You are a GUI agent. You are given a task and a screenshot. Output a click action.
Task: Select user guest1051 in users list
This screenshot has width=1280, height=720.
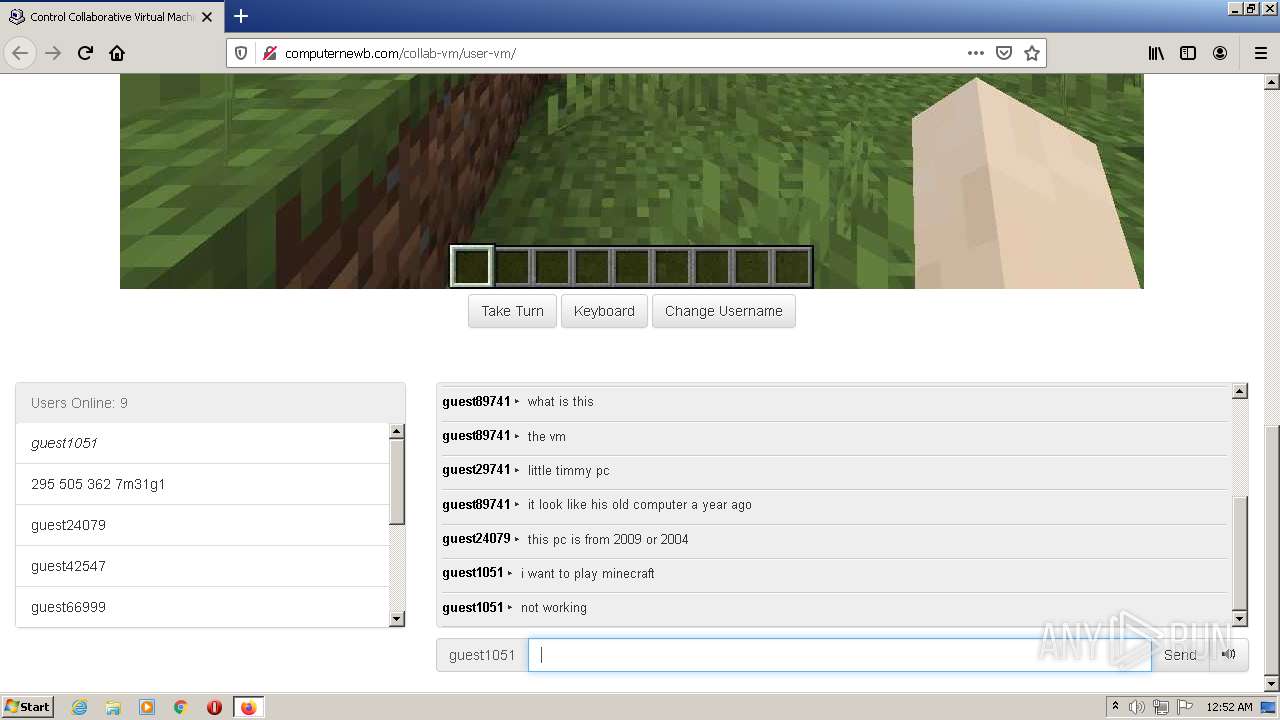(x=202, y=443)
